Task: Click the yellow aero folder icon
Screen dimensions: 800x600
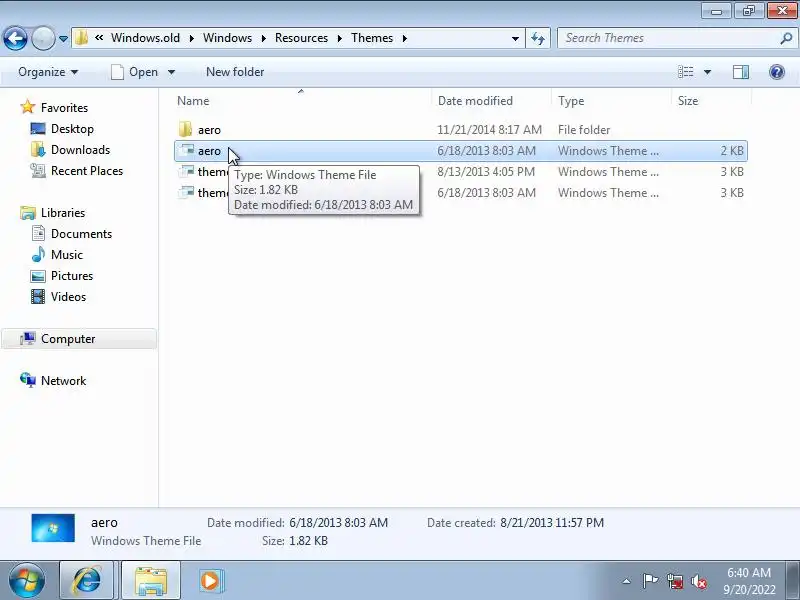Action: 186,129
